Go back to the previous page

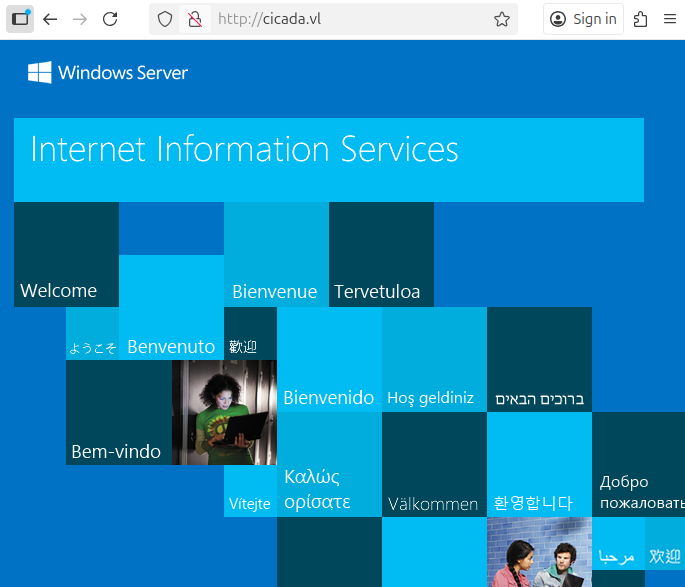coord(50,19)
